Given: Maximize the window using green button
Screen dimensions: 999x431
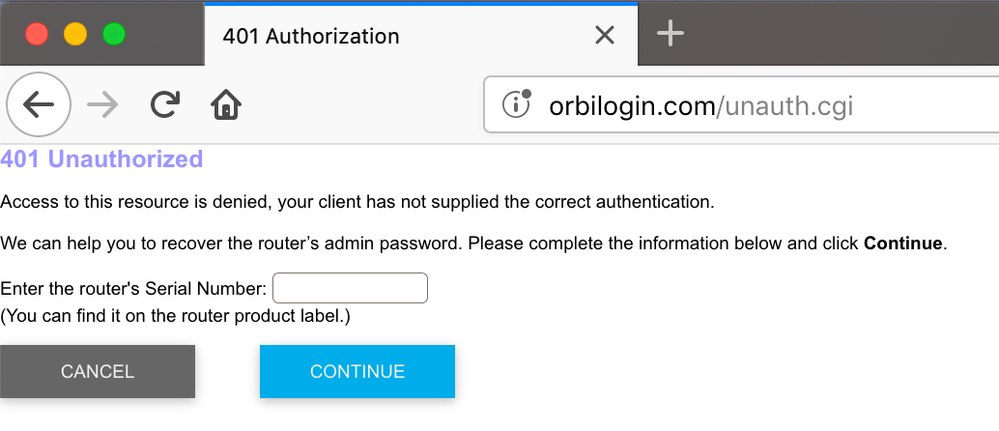Looking at the screenshot, I should pos(114,34).
